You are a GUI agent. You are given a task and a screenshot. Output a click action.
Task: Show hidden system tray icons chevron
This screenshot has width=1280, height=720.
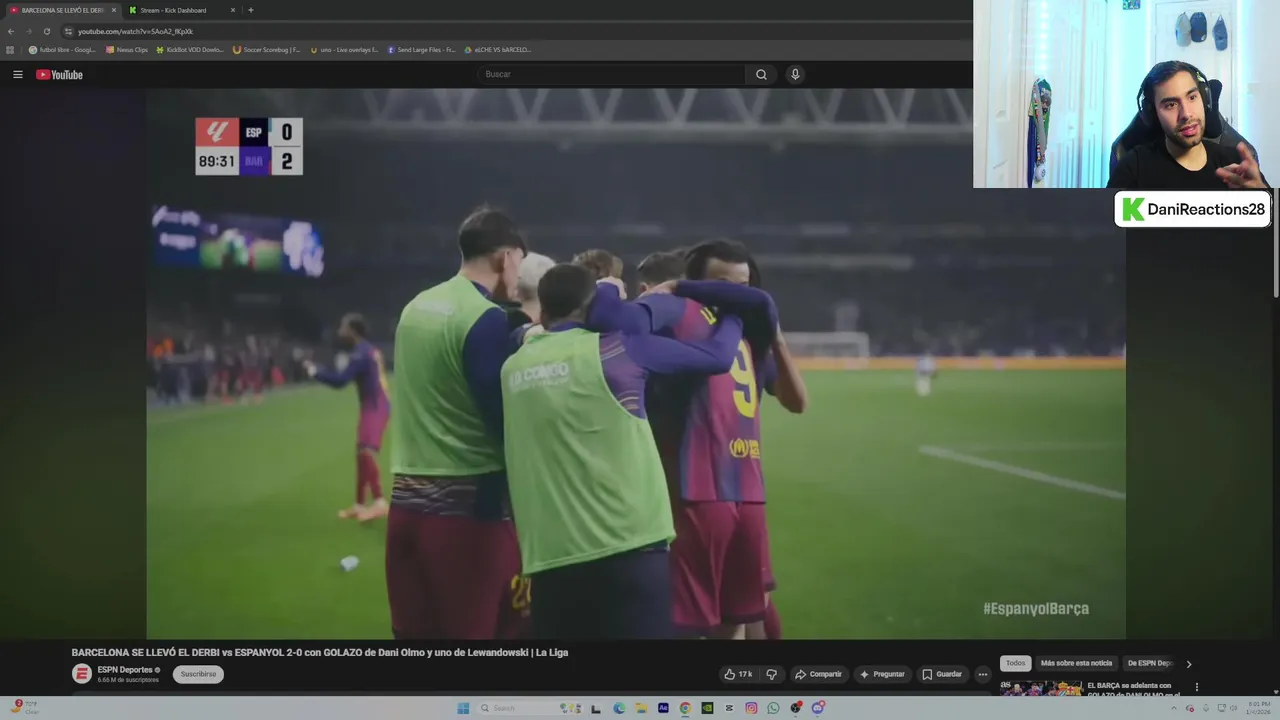[1174, 708]
